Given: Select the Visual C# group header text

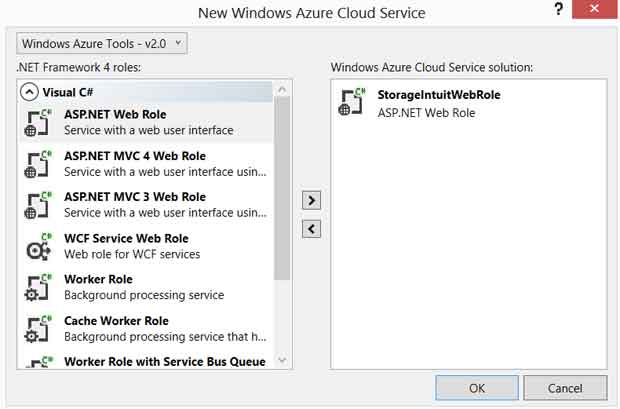Looking at the screenshot, I should click(68, 92).
